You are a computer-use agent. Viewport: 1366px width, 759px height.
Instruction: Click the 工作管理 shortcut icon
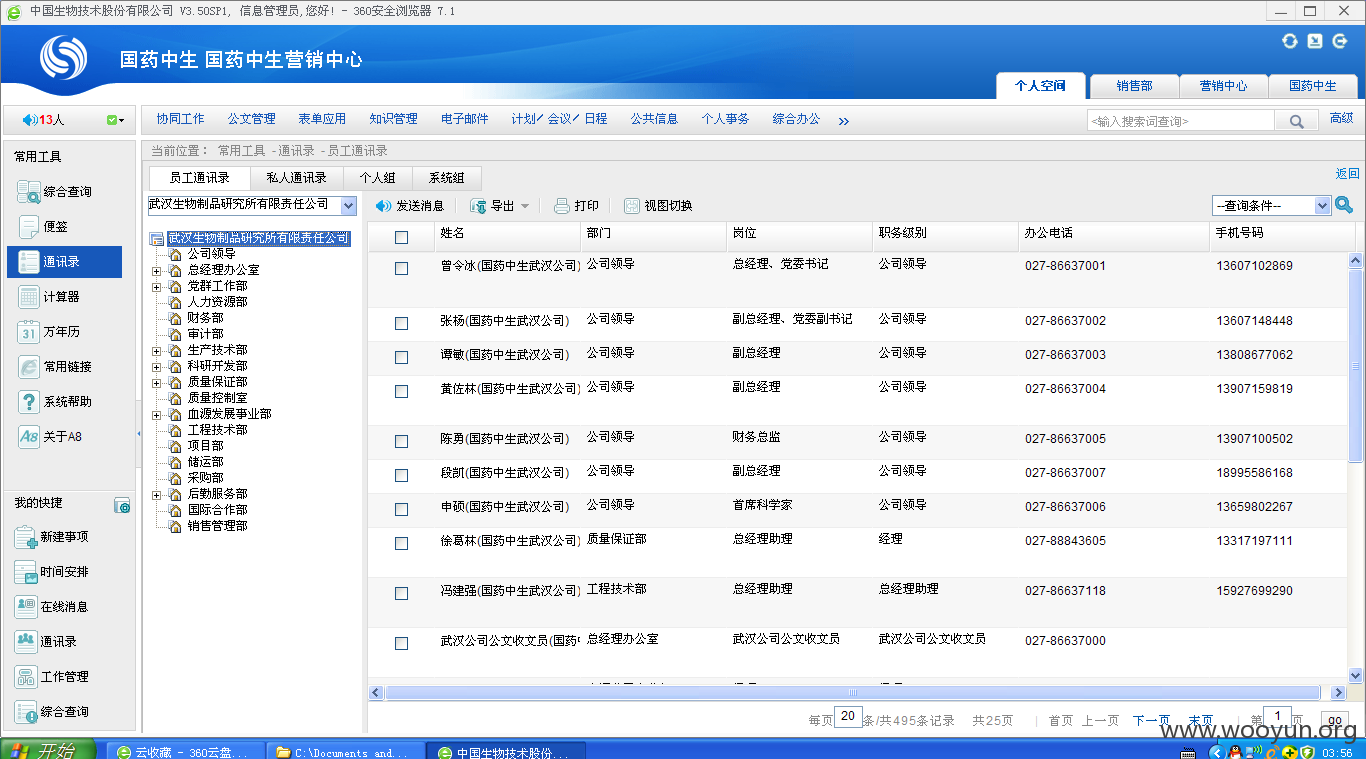(x=26, y=677)
